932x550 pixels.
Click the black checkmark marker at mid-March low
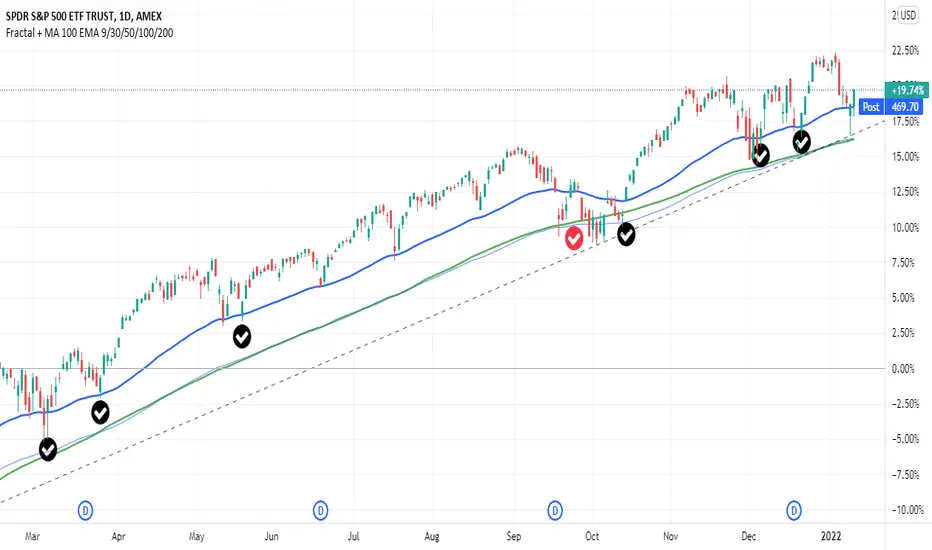point(48,449)
